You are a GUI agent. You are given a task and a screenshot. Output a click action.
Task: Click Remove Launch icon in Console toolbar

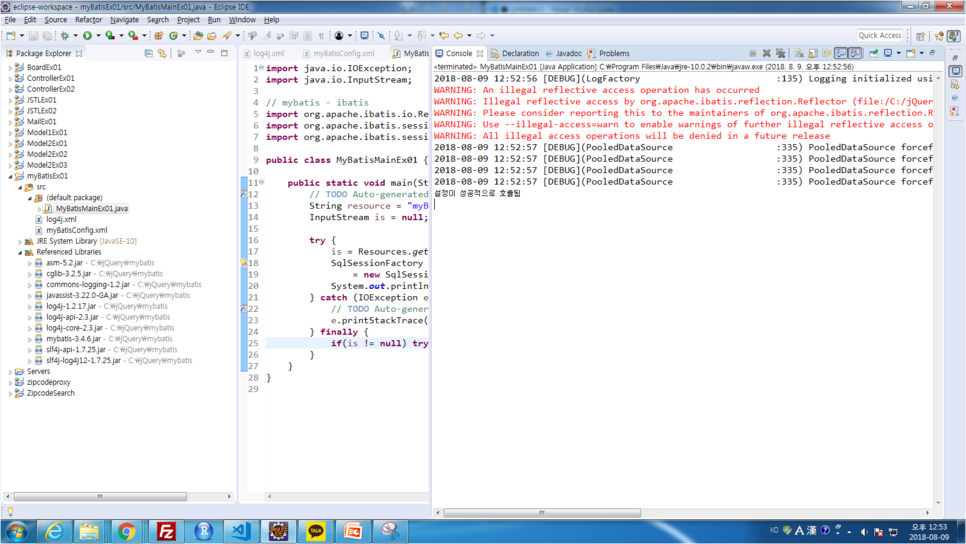(x=766, y=54)
